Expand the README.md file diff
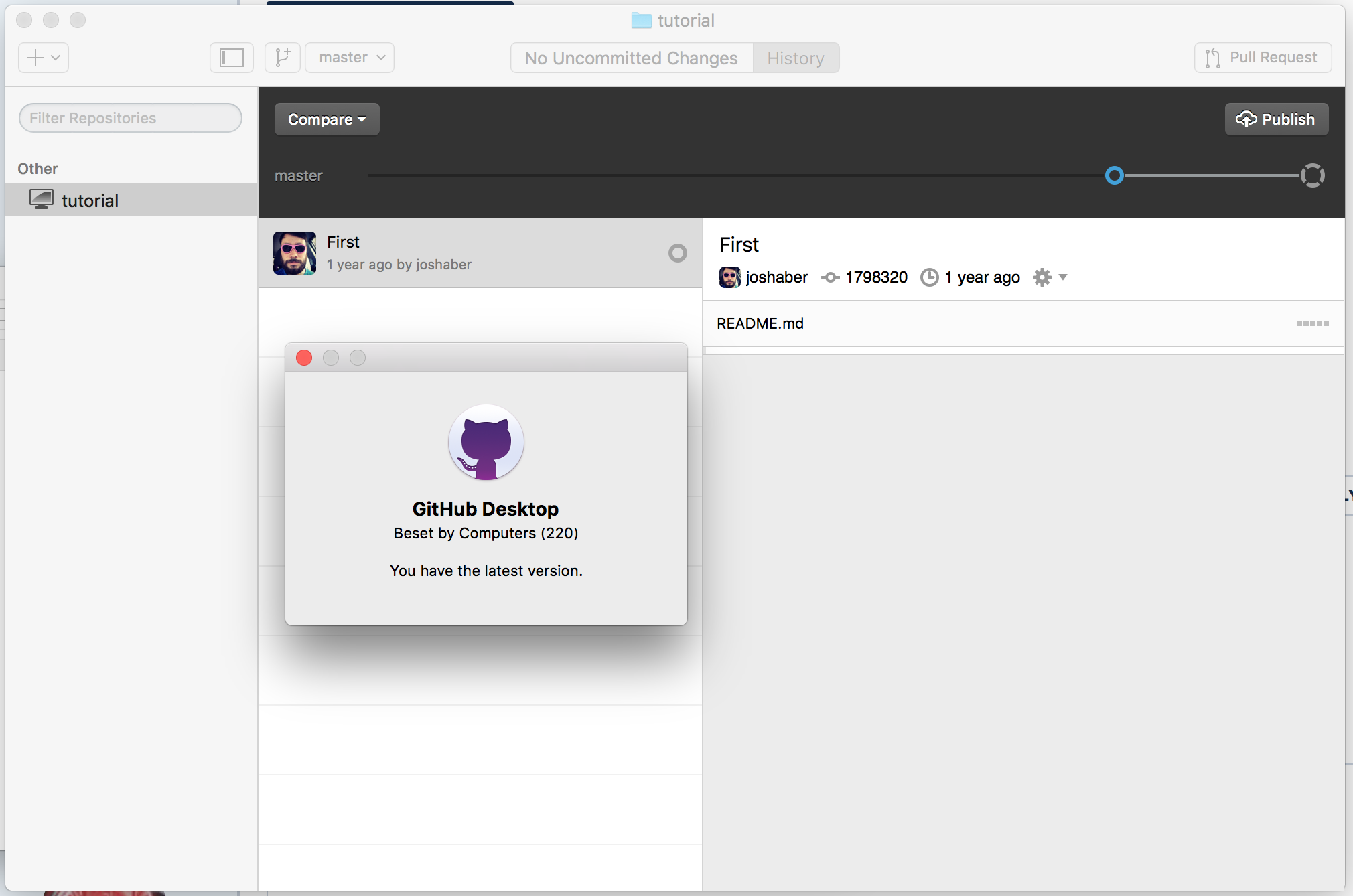The height and width of the screenshot is (896, 1353). click(x=1023, y=323)
